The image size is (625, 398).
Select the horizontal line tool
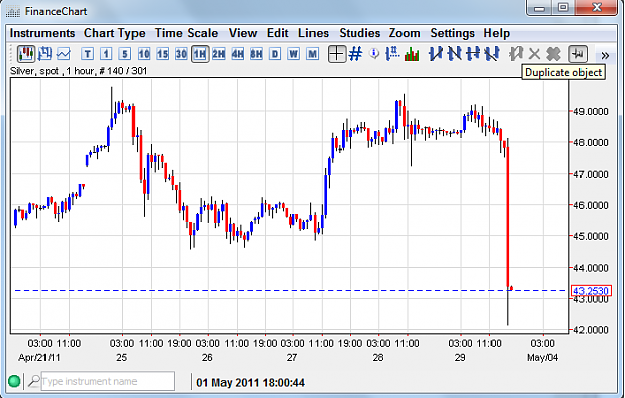pos(473,53)
